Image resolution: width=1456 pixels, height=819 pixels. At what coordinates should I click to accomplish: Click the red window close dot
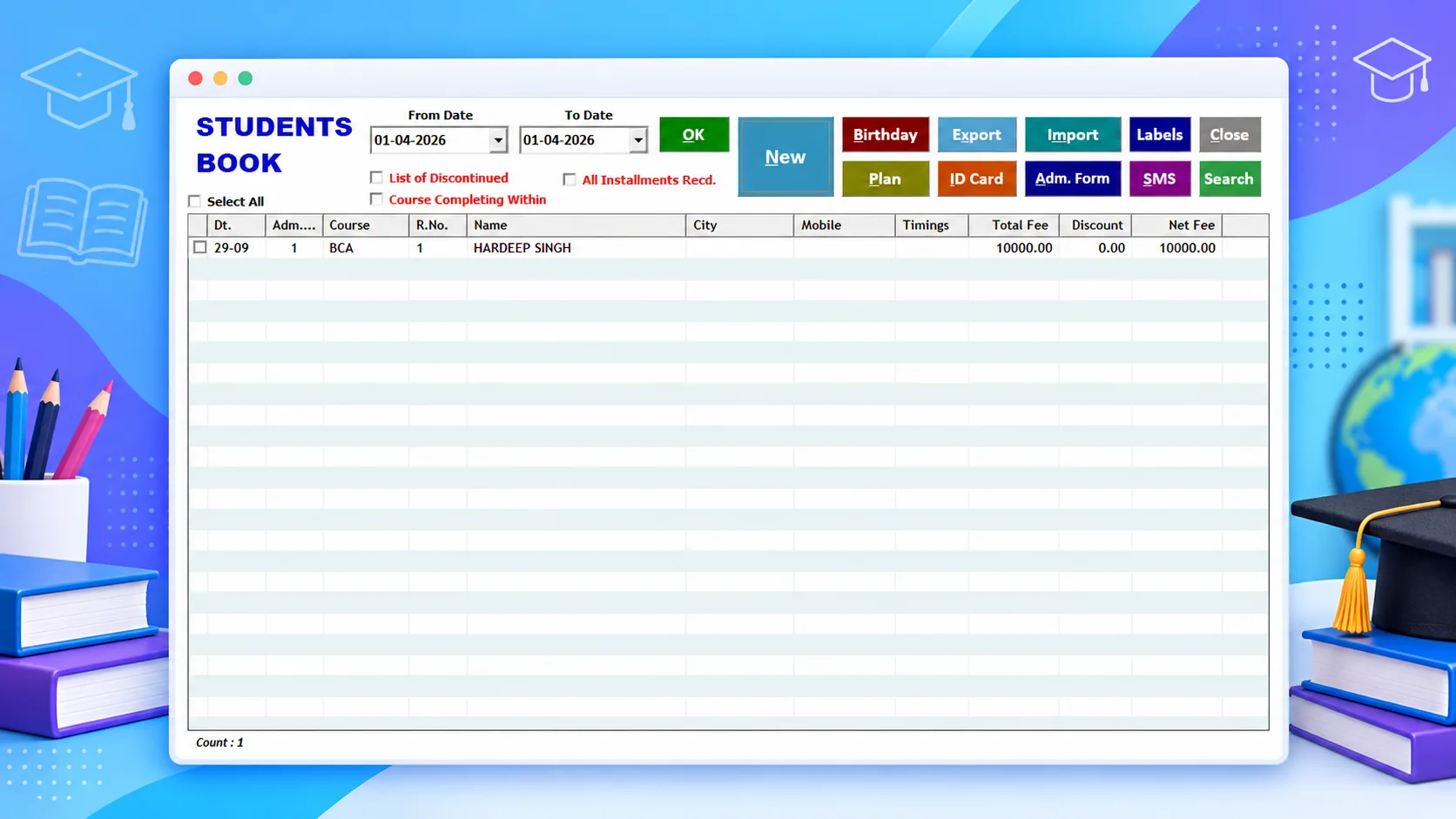click(196, 78)
